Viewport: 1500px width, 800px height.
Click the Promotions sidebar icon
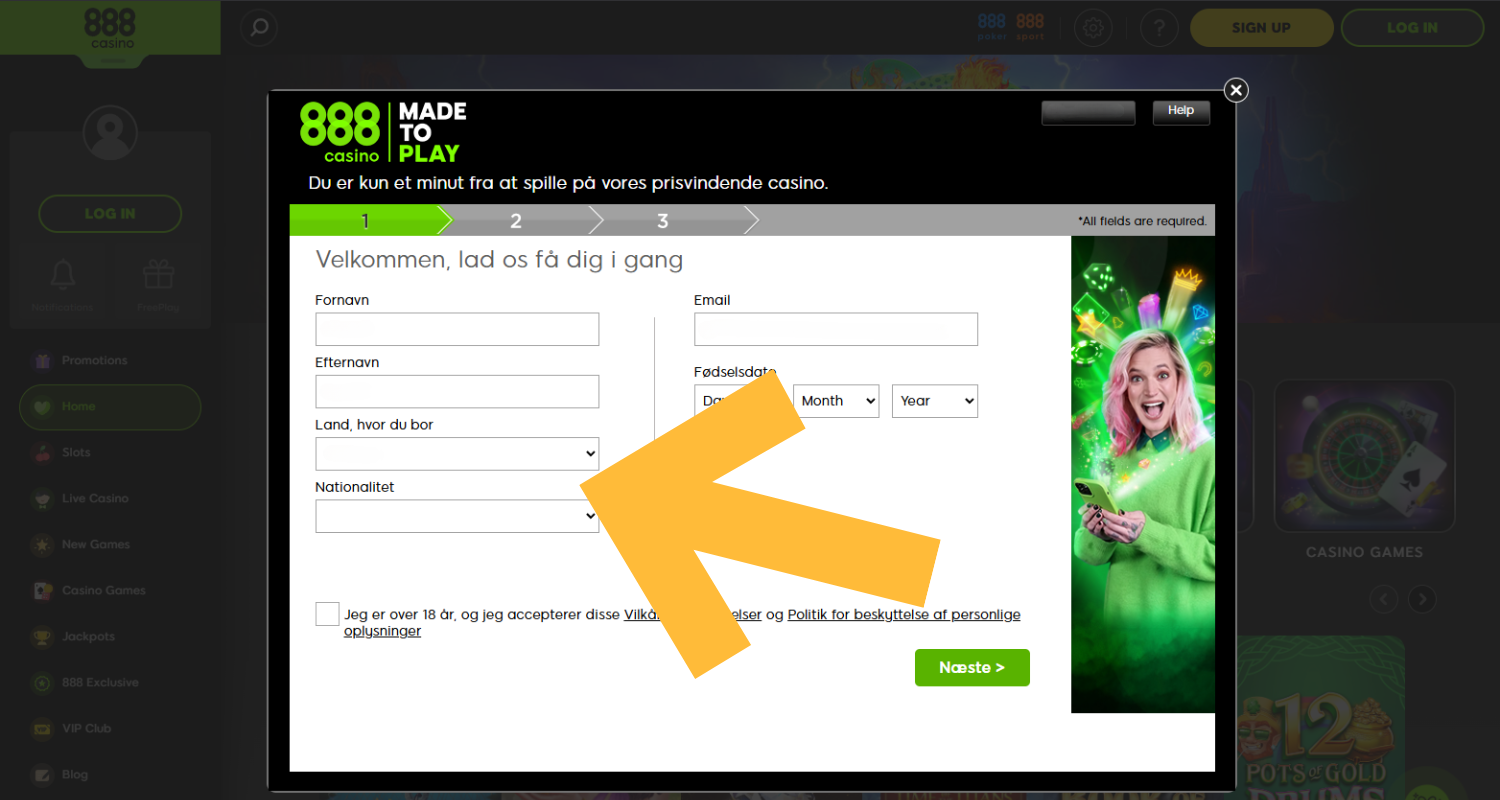pos(42,360)
